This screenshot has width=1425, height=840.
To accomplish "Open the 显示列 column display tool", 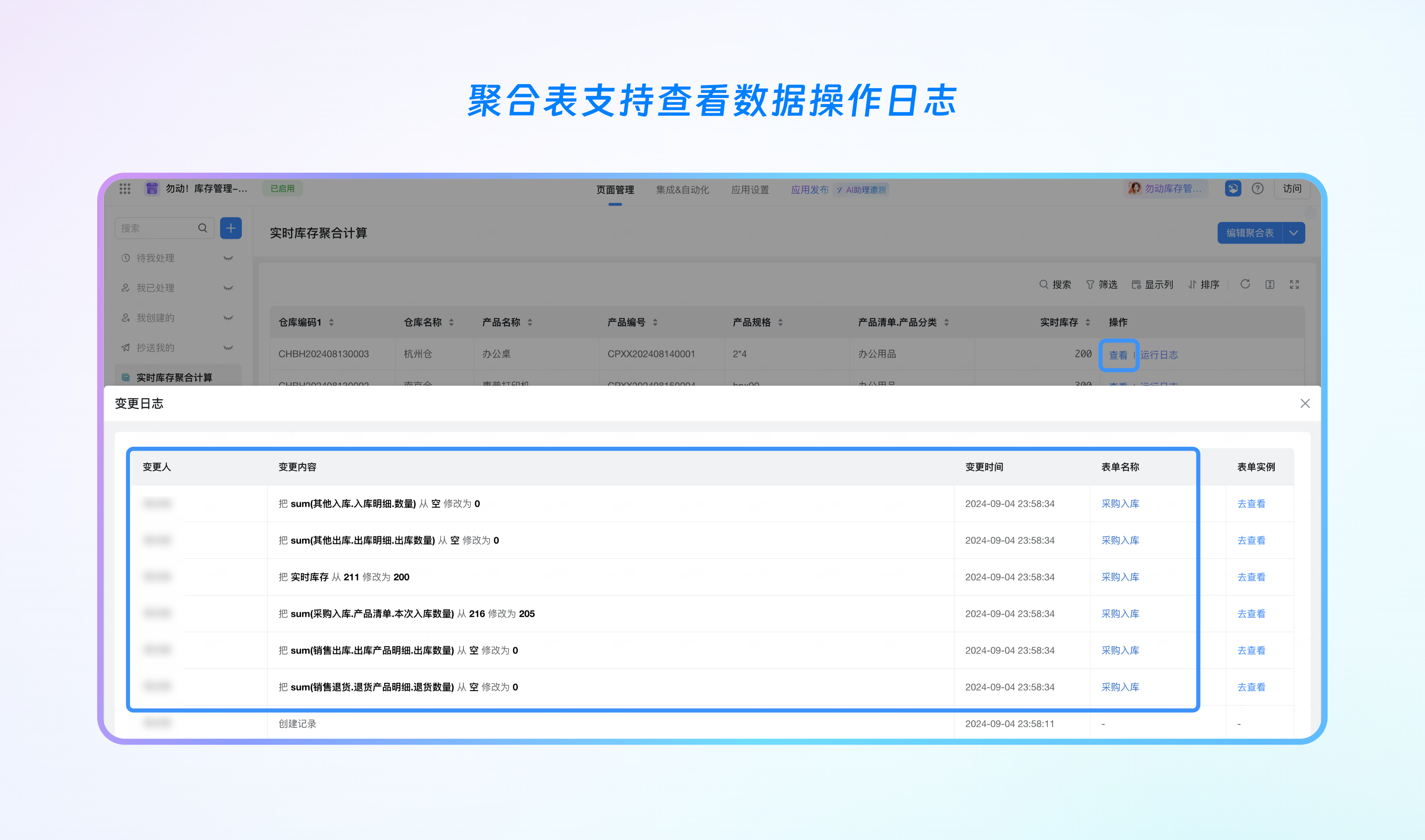I will click(x=1152, y=284).
